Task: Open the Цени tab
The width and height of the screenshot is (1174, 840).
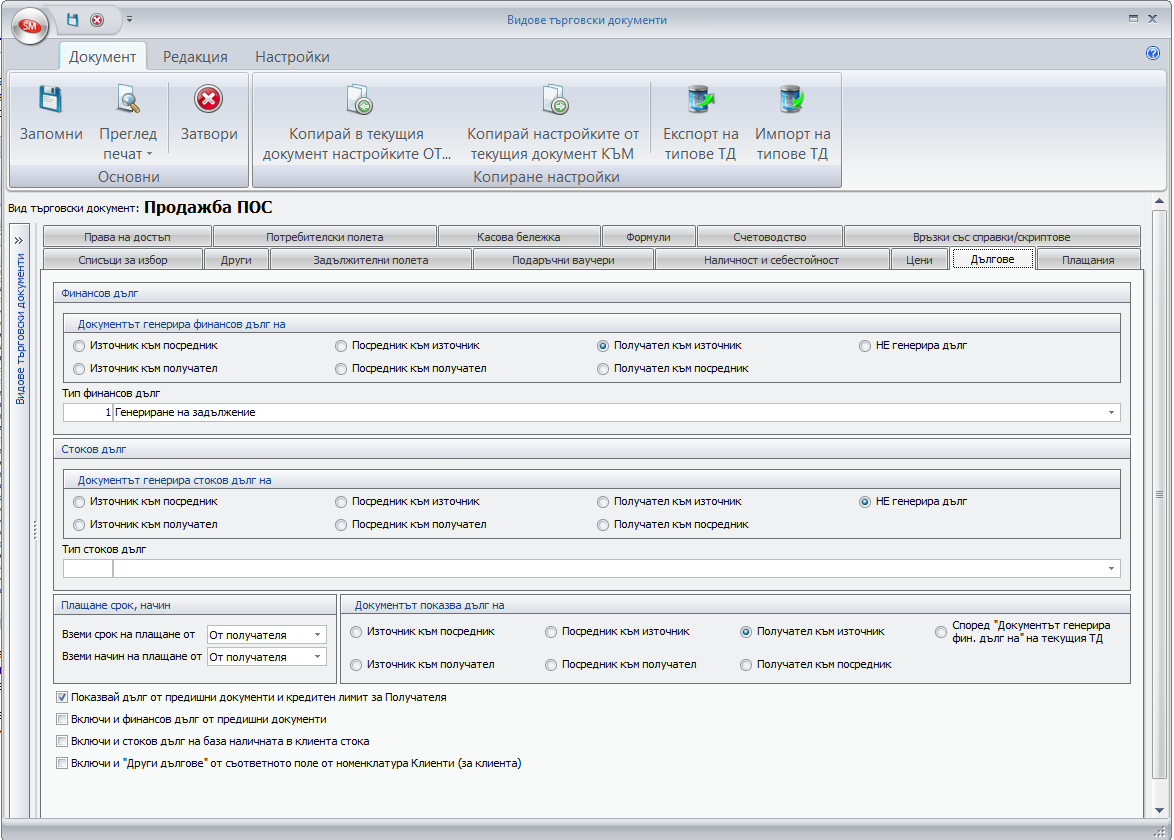Action: coord(919,260)
